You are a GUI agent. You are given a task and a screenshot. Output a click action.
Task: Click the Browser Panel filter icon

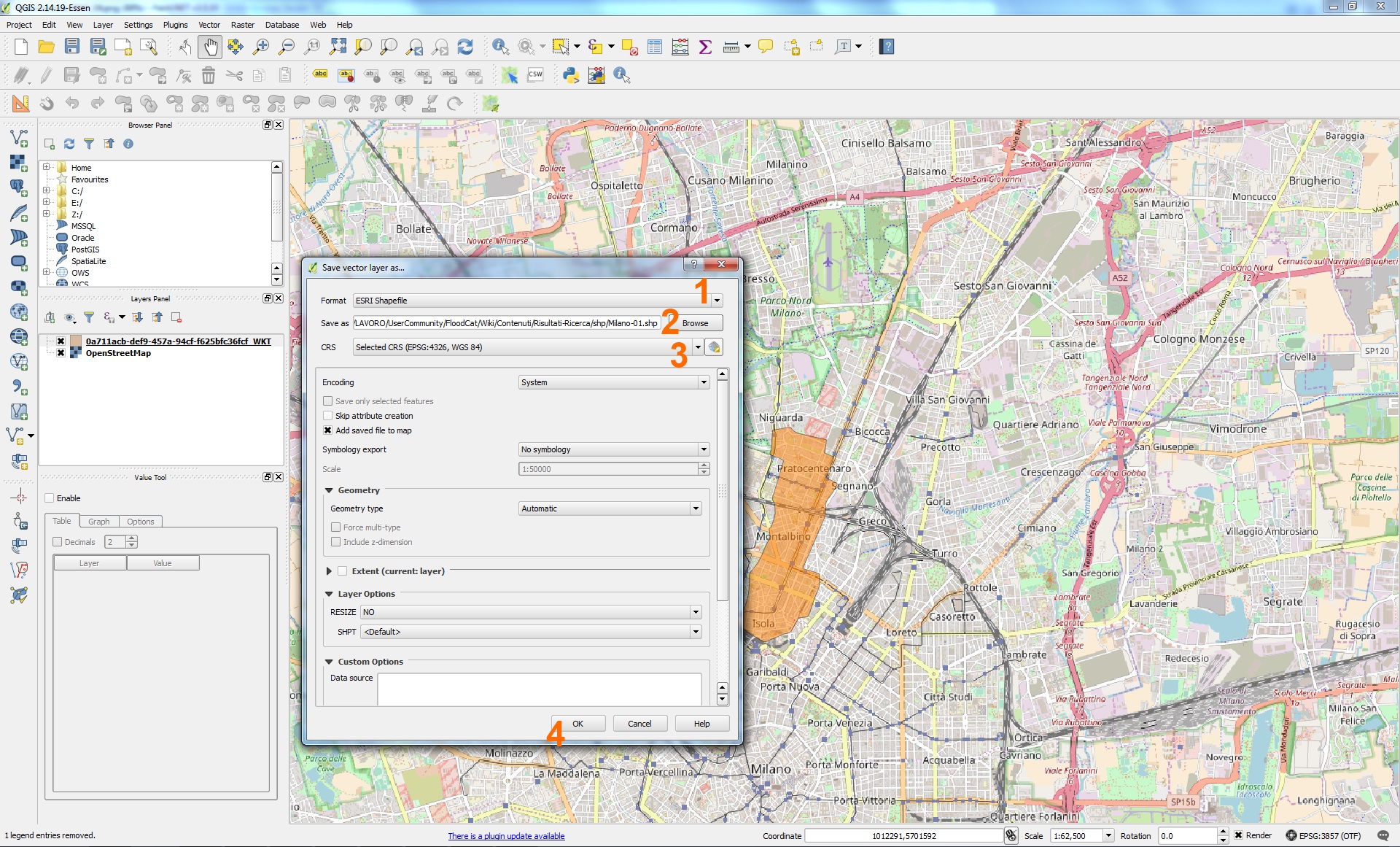[x=89, y=144]
